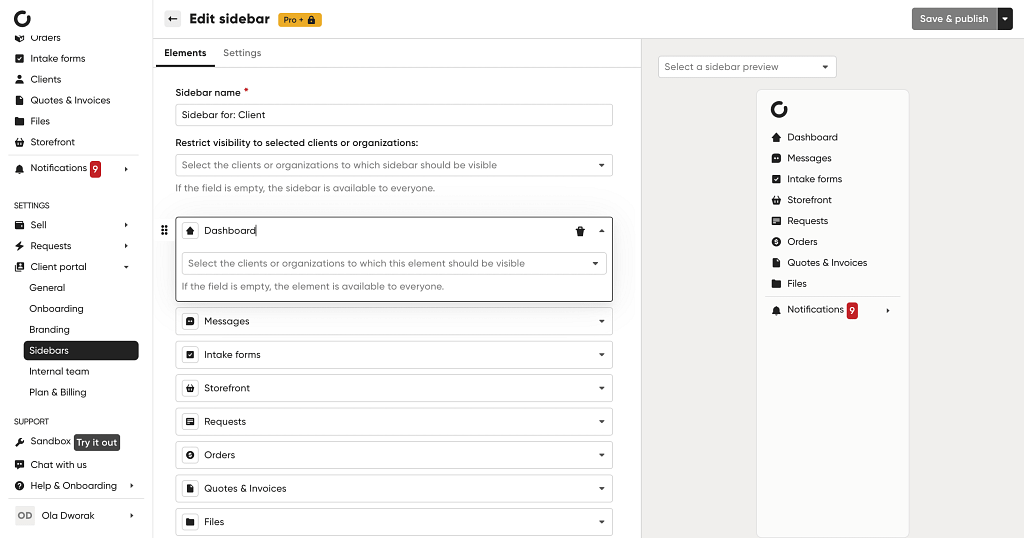Expand the Messages element
Viewport: 1024px width, 538px height.
601,321
